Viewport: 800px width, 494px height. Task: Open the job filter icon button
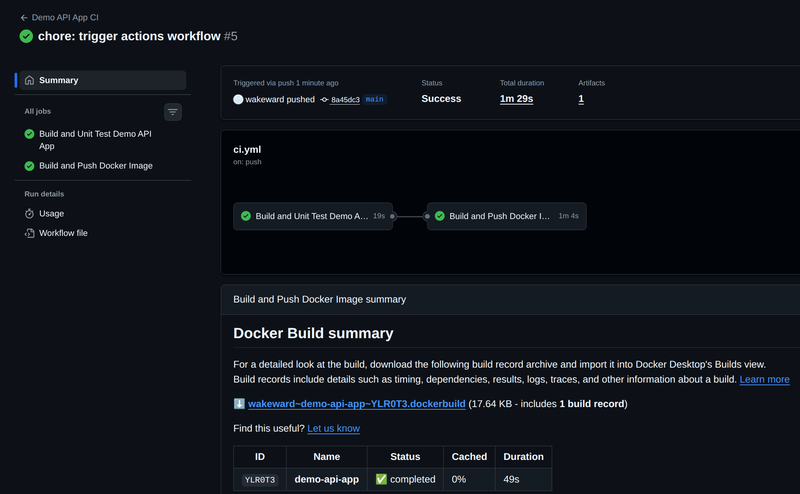pyautogui.click(x=173, y=112)
